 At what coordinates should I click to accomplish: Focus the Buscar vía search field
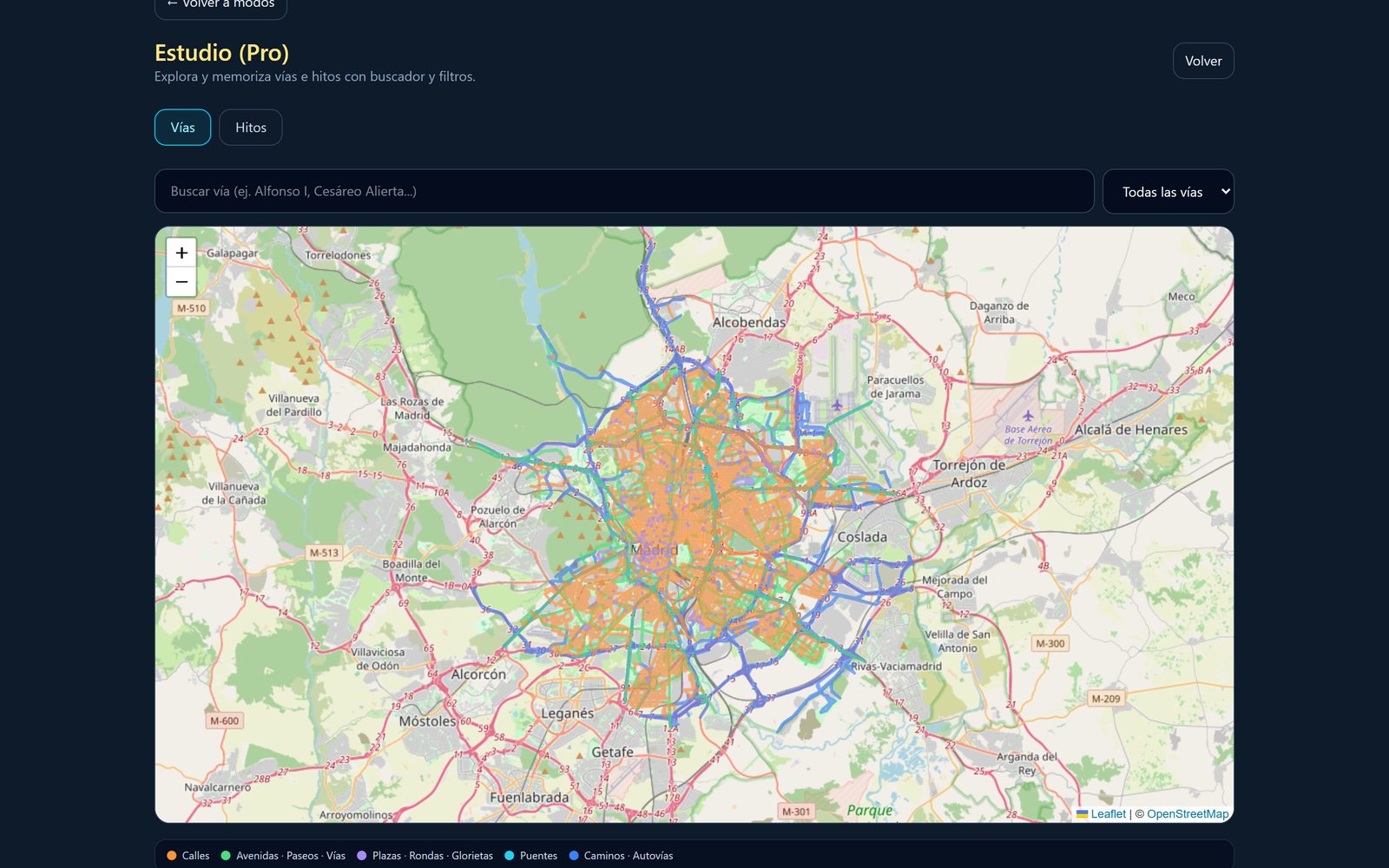pos(624,191)
